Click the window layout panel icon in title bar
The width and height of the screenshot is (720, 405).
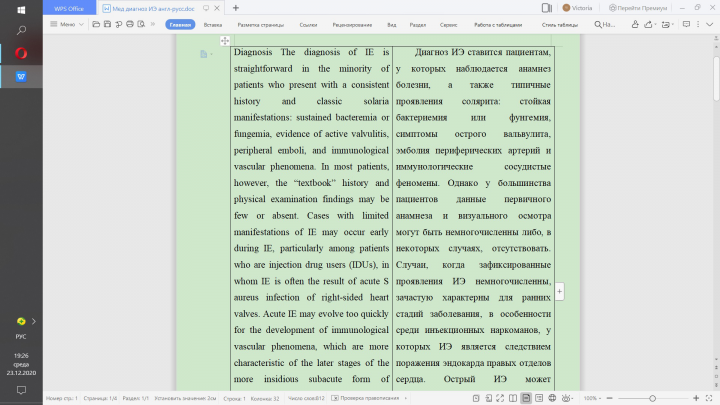(x=546, y=8)
